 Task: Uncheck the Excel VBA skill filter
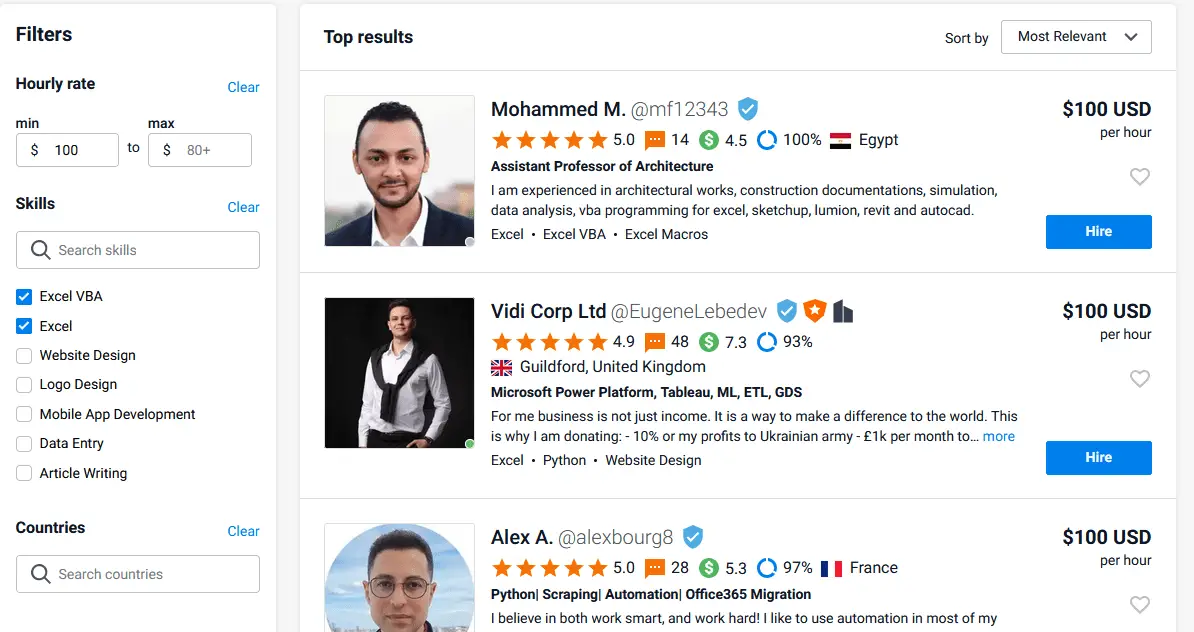coord(25,297)
